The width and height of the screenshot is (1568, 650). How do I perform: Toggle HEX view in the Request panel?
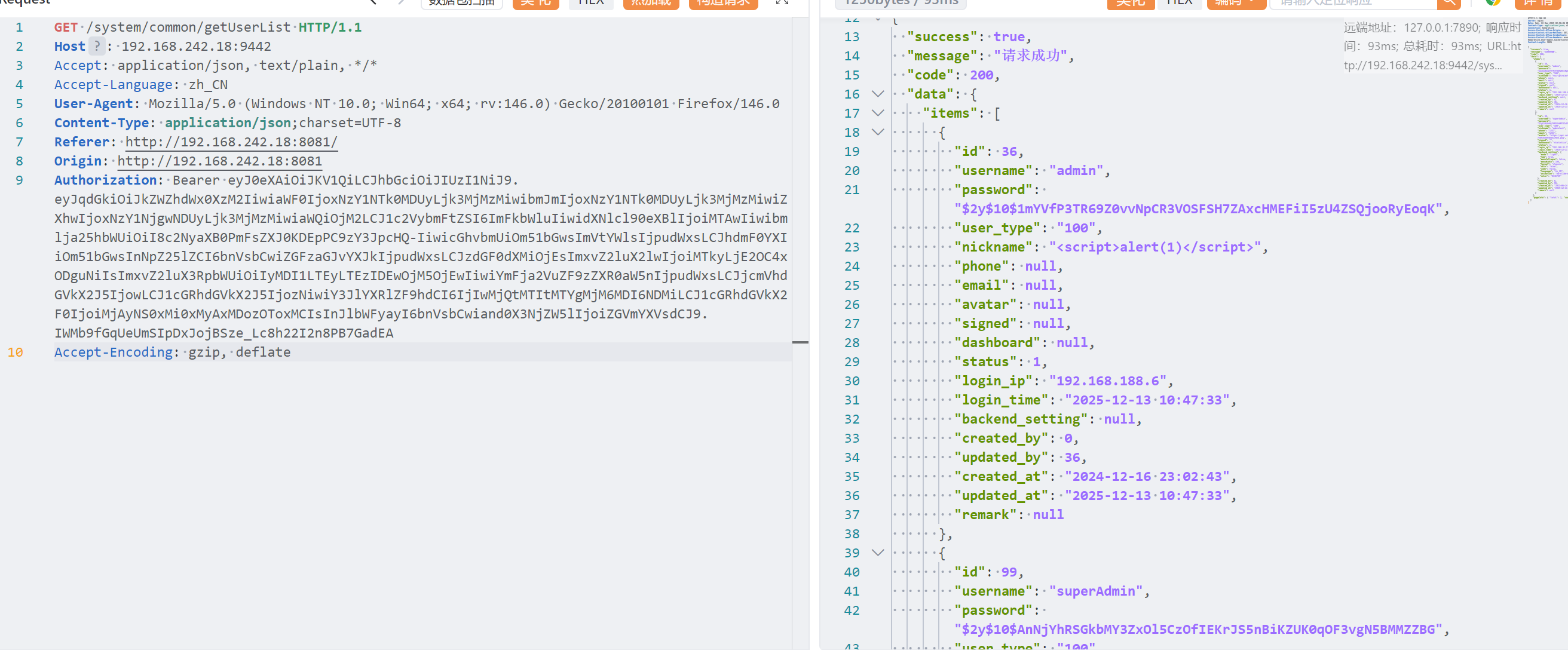[590, 3]
